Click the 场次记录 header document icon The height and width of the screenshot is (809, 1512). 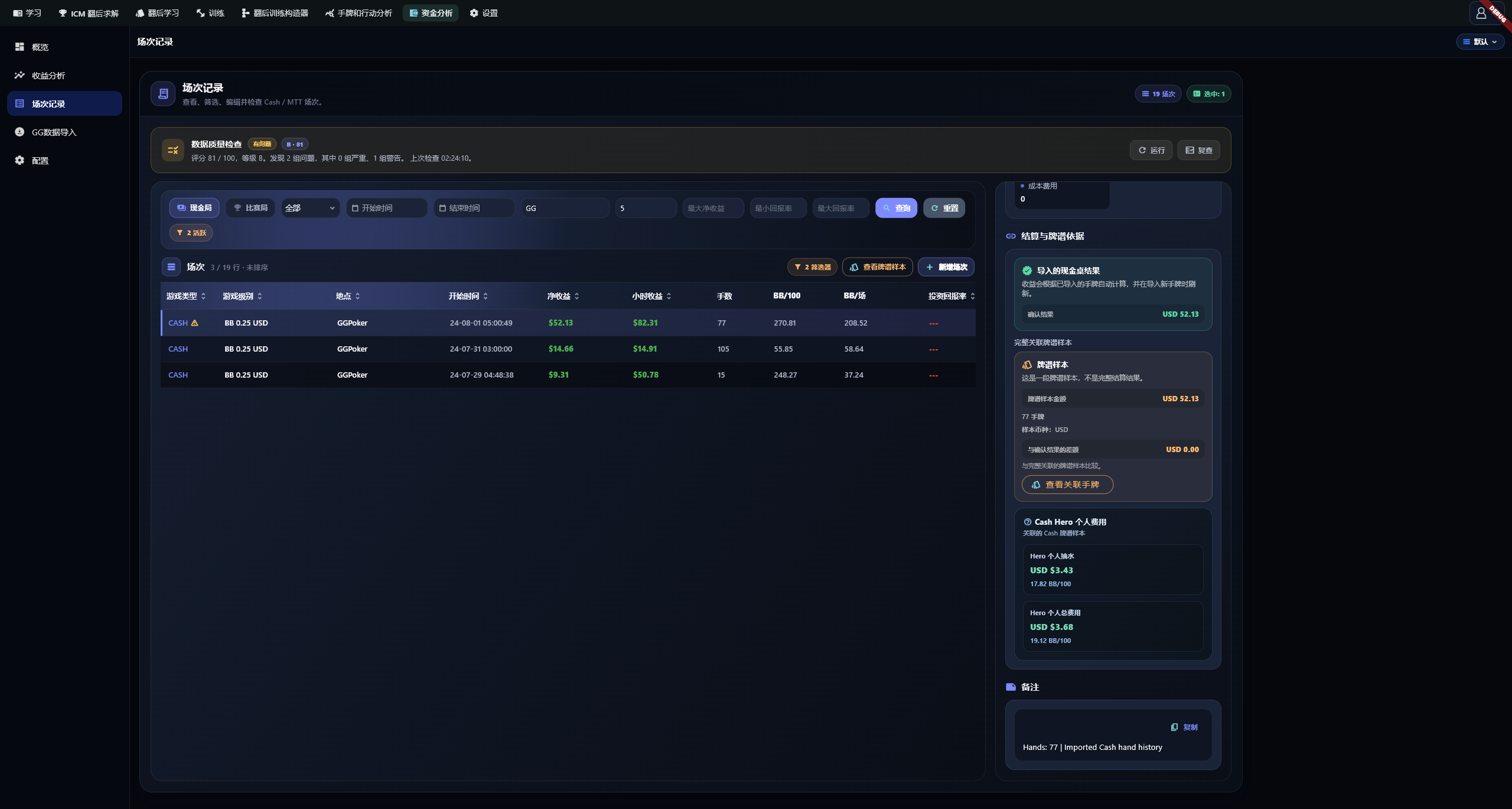[163, 93]
